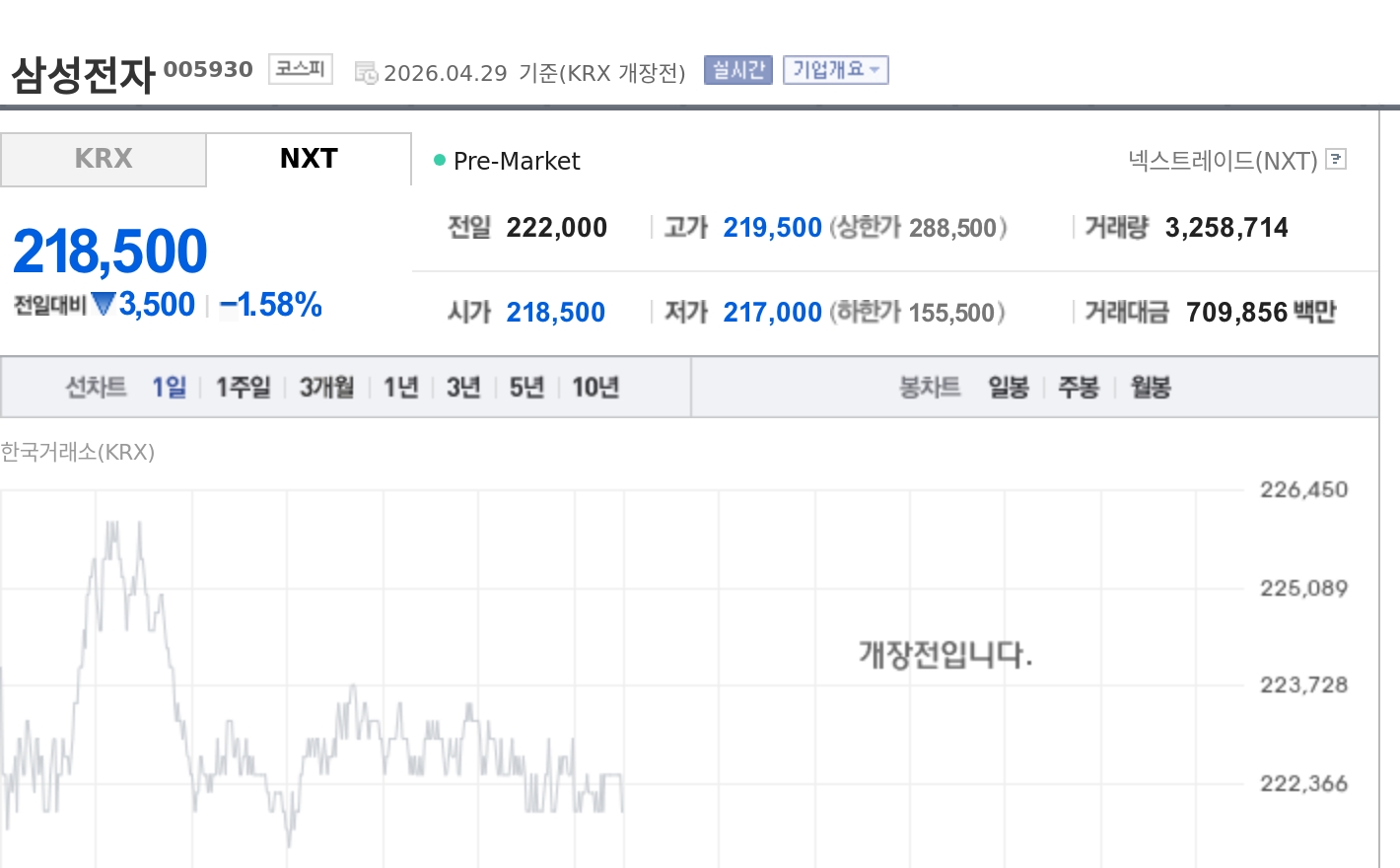Switch to the KRX tab
Image resolution: width=1400 pixels, height=868 pixels.
click(104, 159)
